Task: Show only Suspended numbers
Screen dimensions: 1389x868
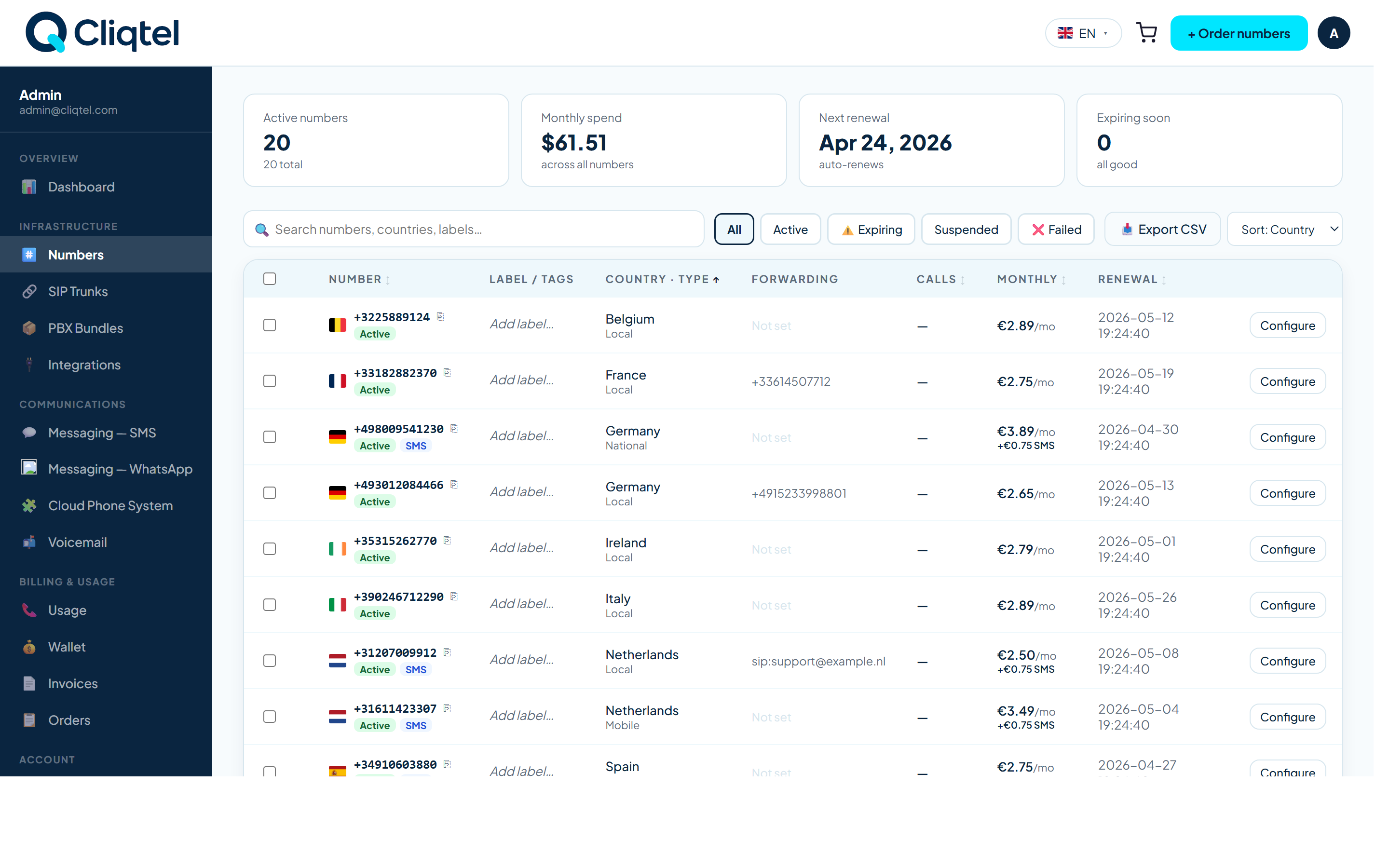Action: pos(966,229)
